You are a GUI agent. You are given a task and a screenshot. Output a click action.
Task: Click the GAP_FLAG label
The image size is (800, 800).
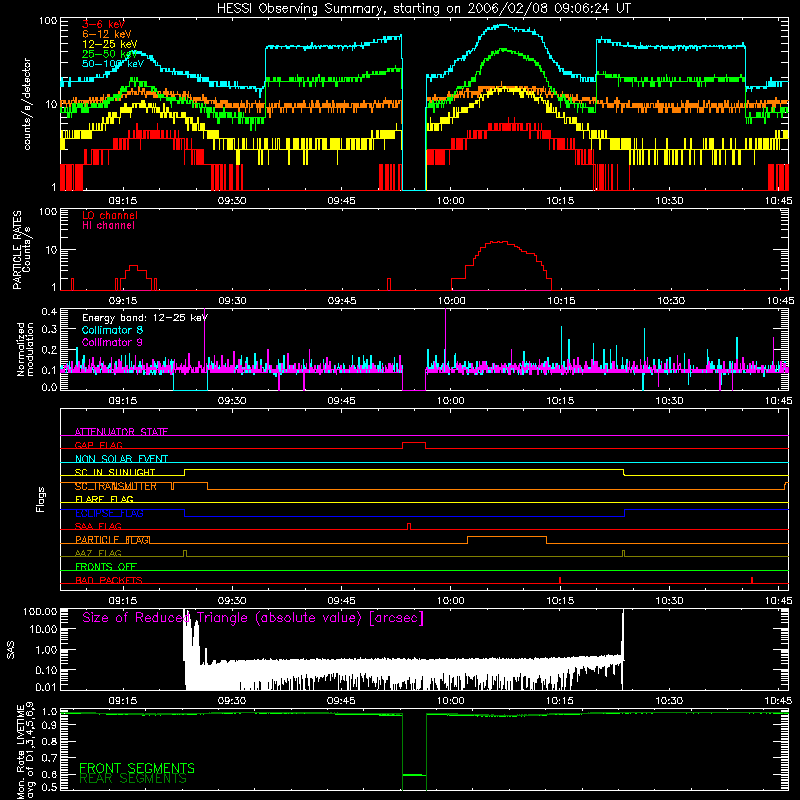point(98,445)
